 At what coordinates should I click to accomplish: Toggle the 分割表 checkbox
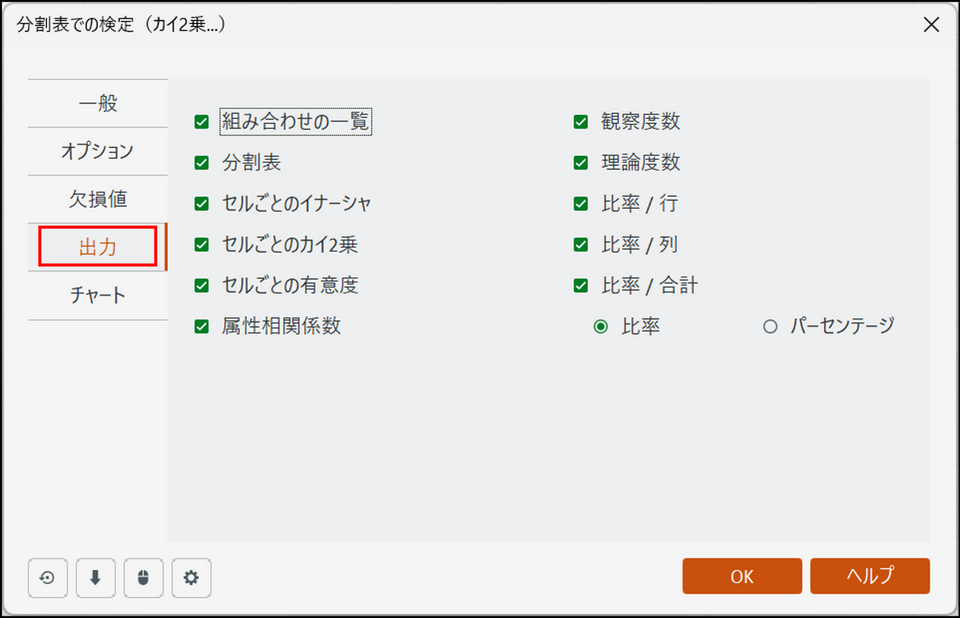(x=202, y=163)
